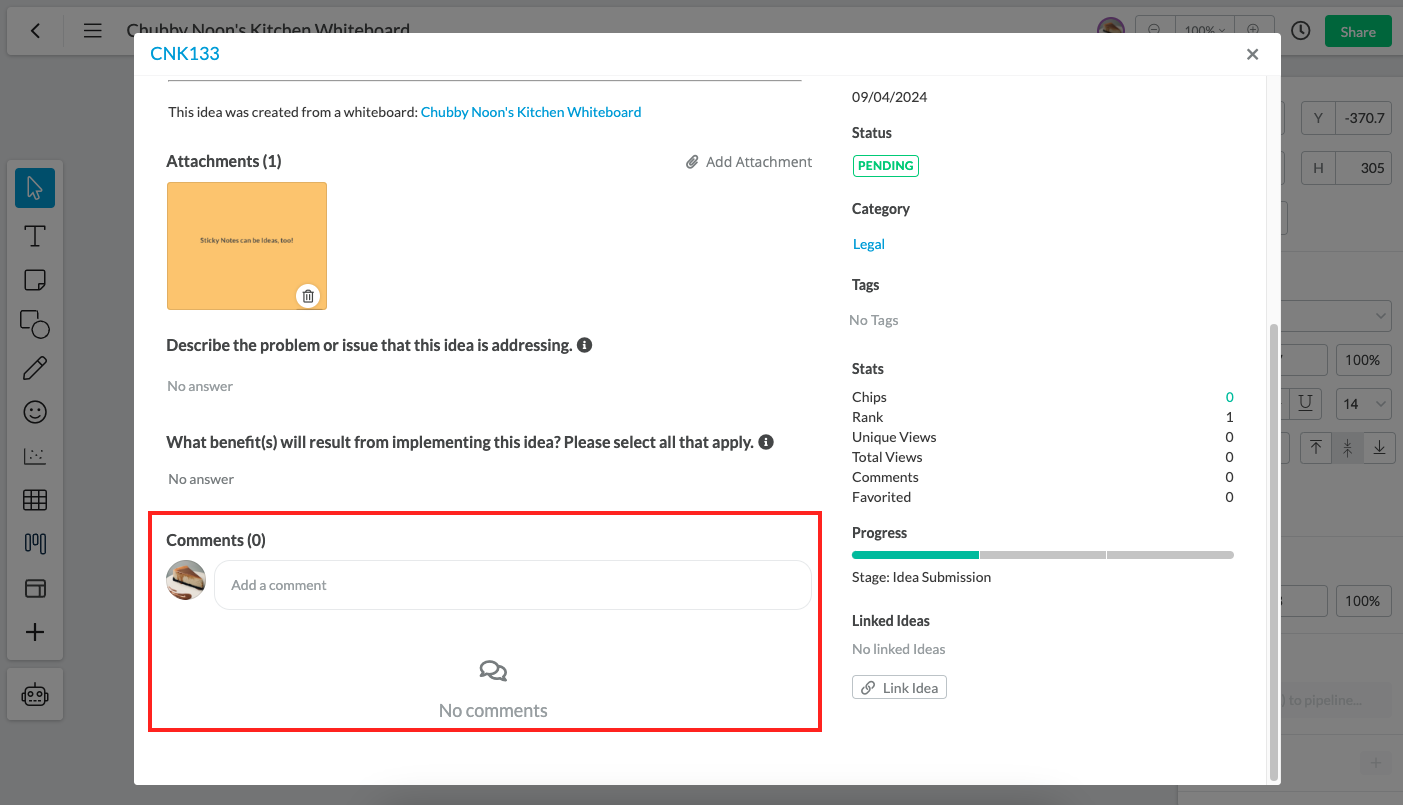
Task: Align text to vertical middle
Action: coord(1348,448)
